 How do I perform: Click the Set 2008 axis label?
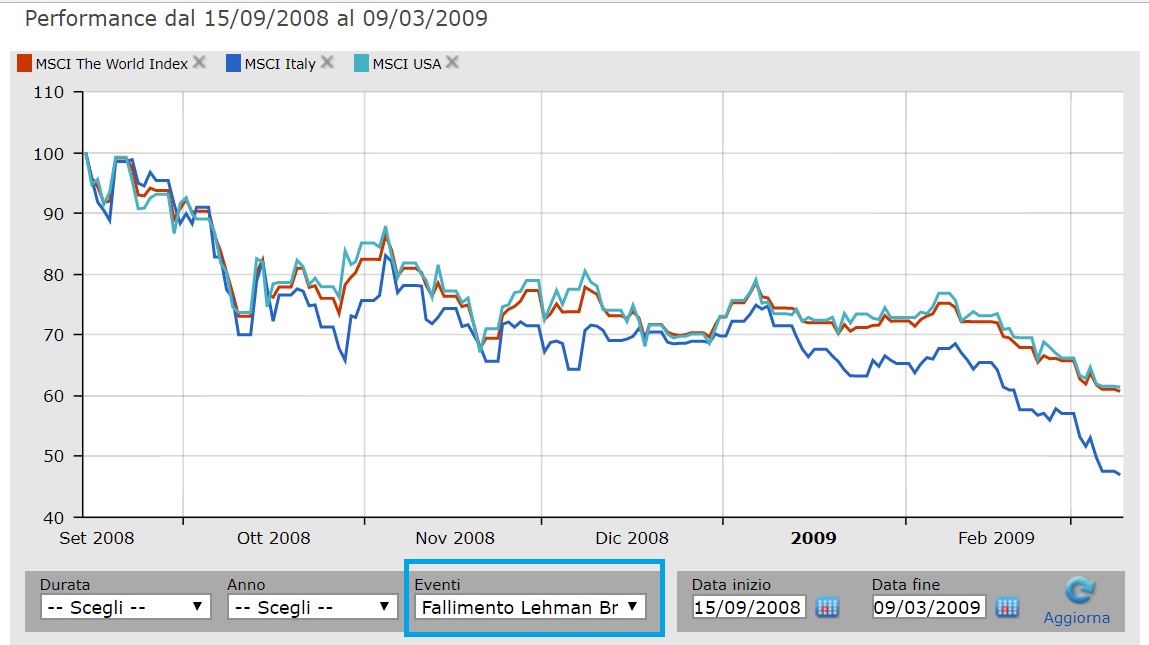97,538
